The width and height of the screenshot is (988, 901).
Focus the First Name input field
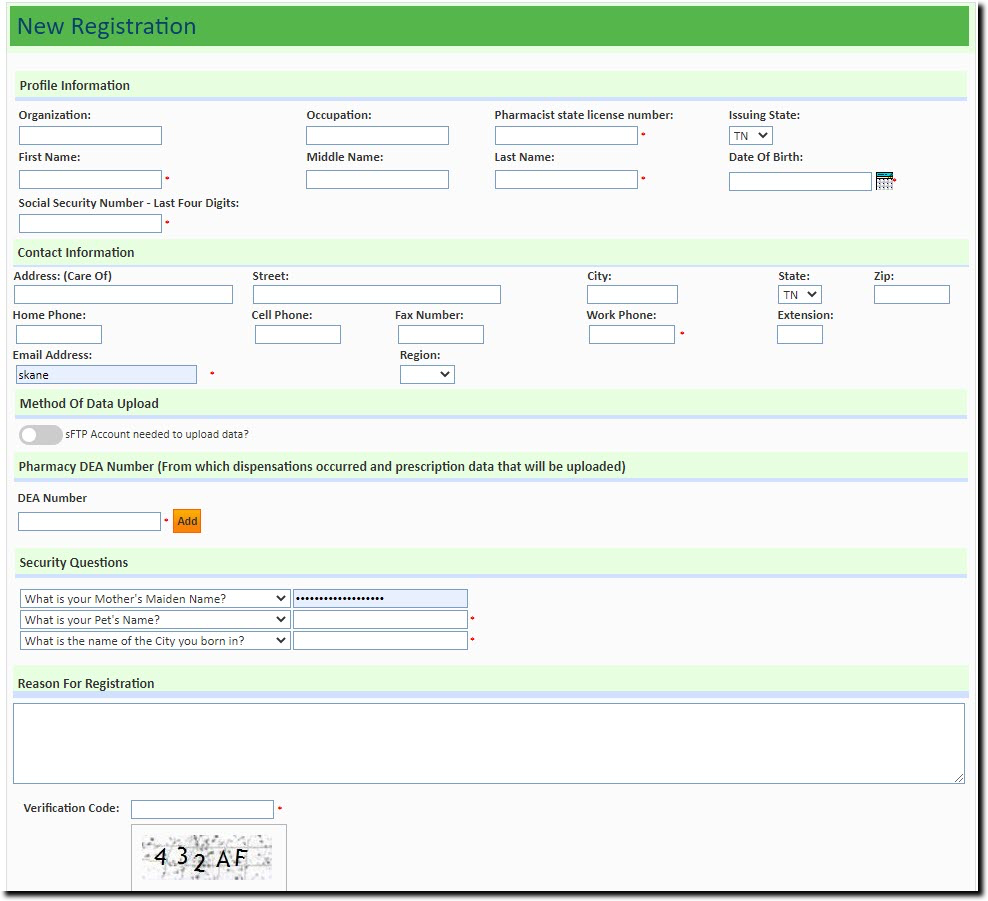click(x=90, y=179)
